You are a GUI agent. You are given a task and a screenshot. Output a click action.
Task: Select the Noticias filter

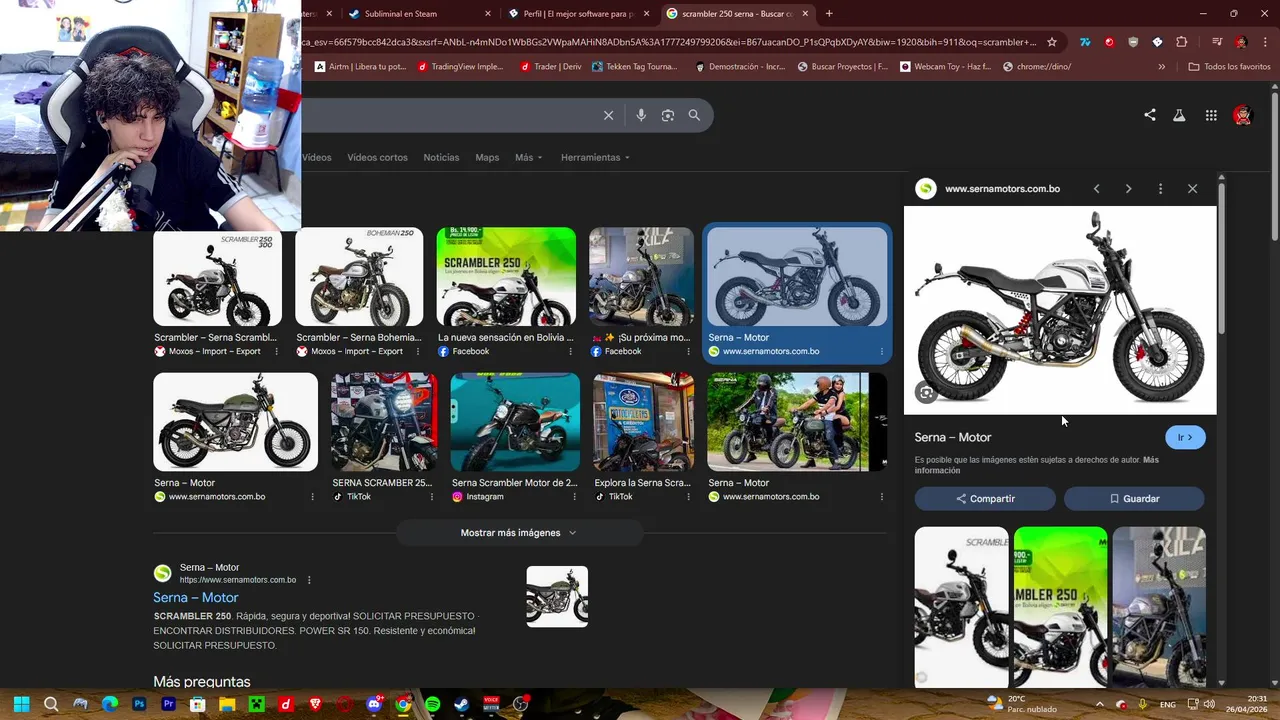(x=441, y=157)
